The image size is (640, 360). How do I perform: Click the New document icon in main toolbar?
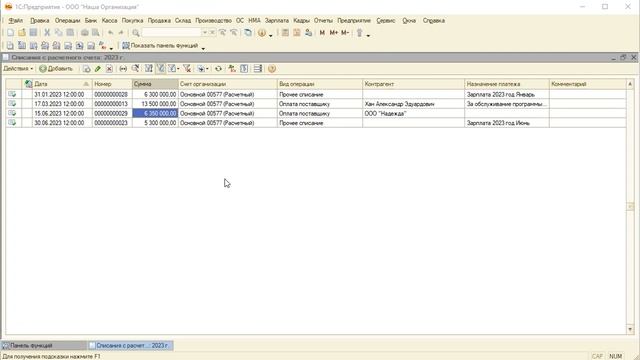10,33
